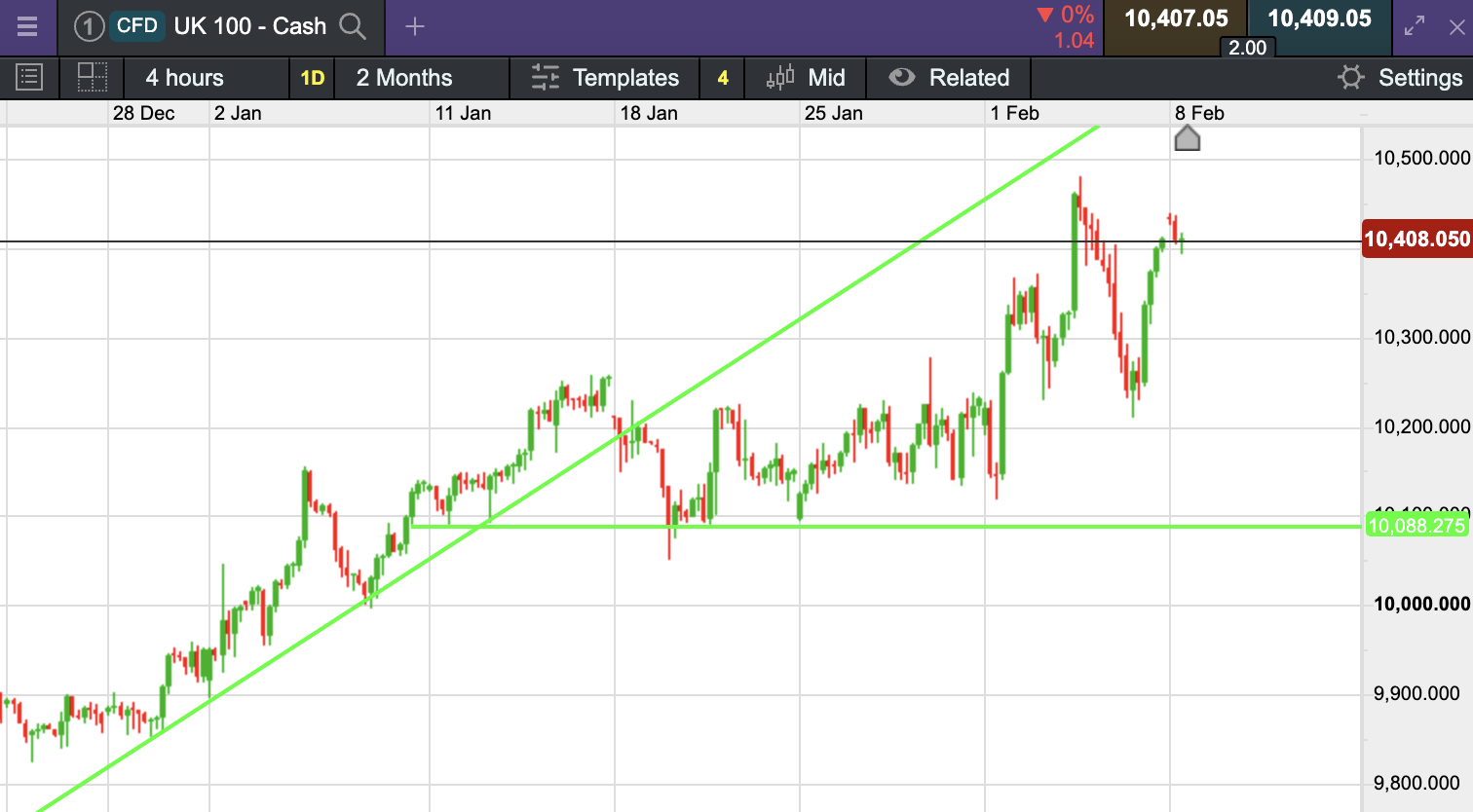The image size is (1473, 812).
Task: Add a new chart with the plus icon
Action: 415,26
